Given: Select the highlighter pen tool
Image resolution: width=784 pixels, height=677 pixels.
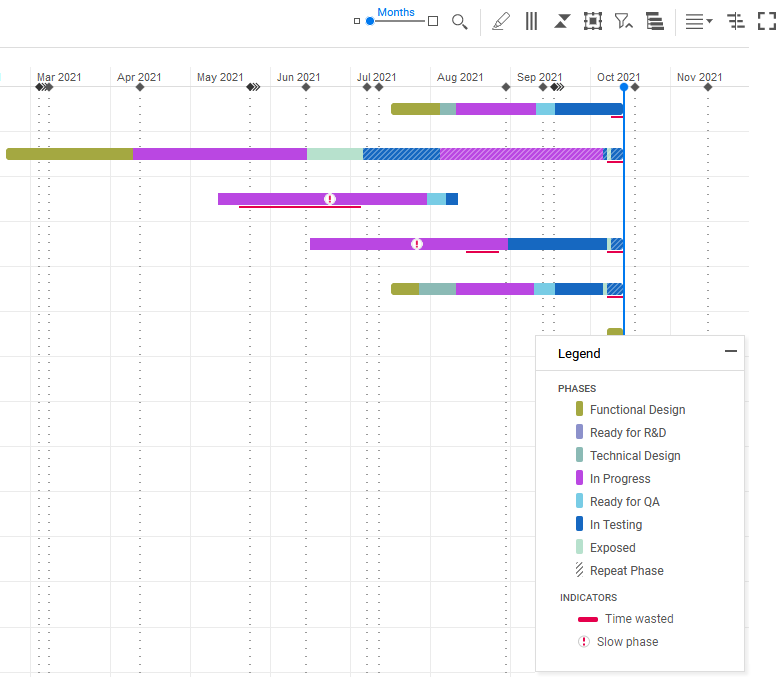Looking at the screenshot, I should [501, 21].
